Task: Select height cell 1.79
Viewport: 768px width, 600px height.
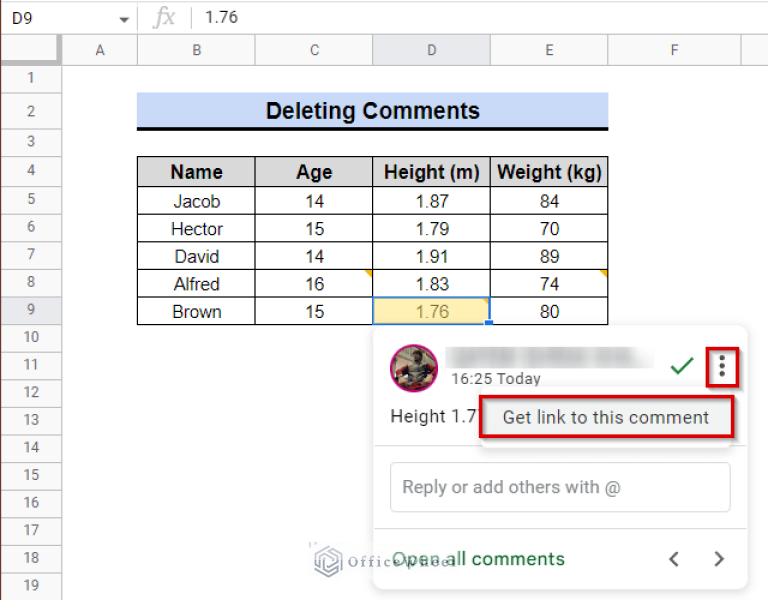Action: point(432,229)
